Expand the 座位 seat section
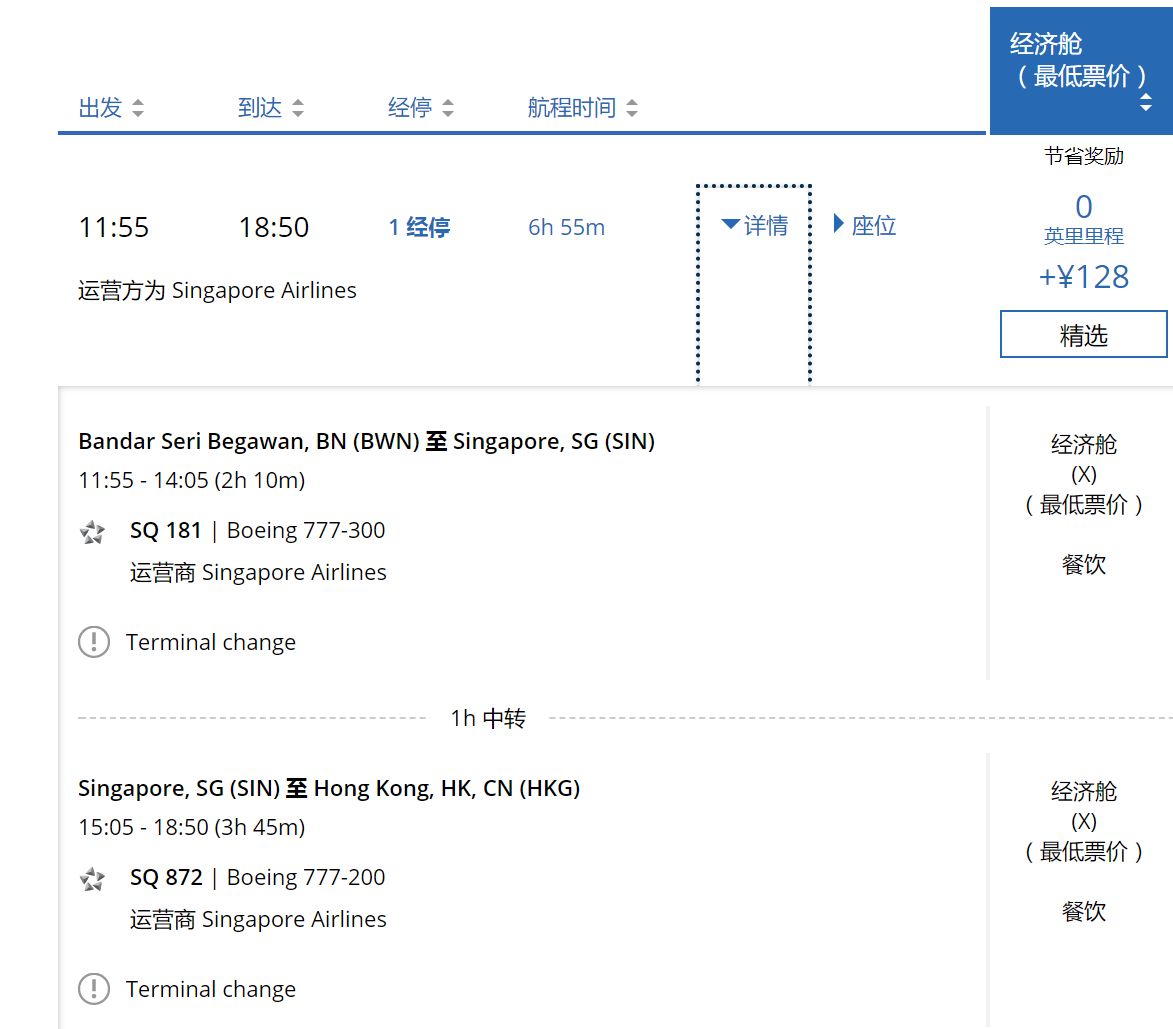 pyautogui.click(x=865, y=225)
